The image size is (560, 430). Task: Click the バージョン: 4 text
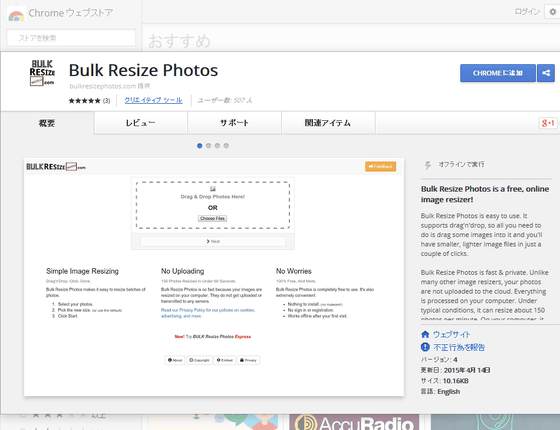click(x=439, y=360)
